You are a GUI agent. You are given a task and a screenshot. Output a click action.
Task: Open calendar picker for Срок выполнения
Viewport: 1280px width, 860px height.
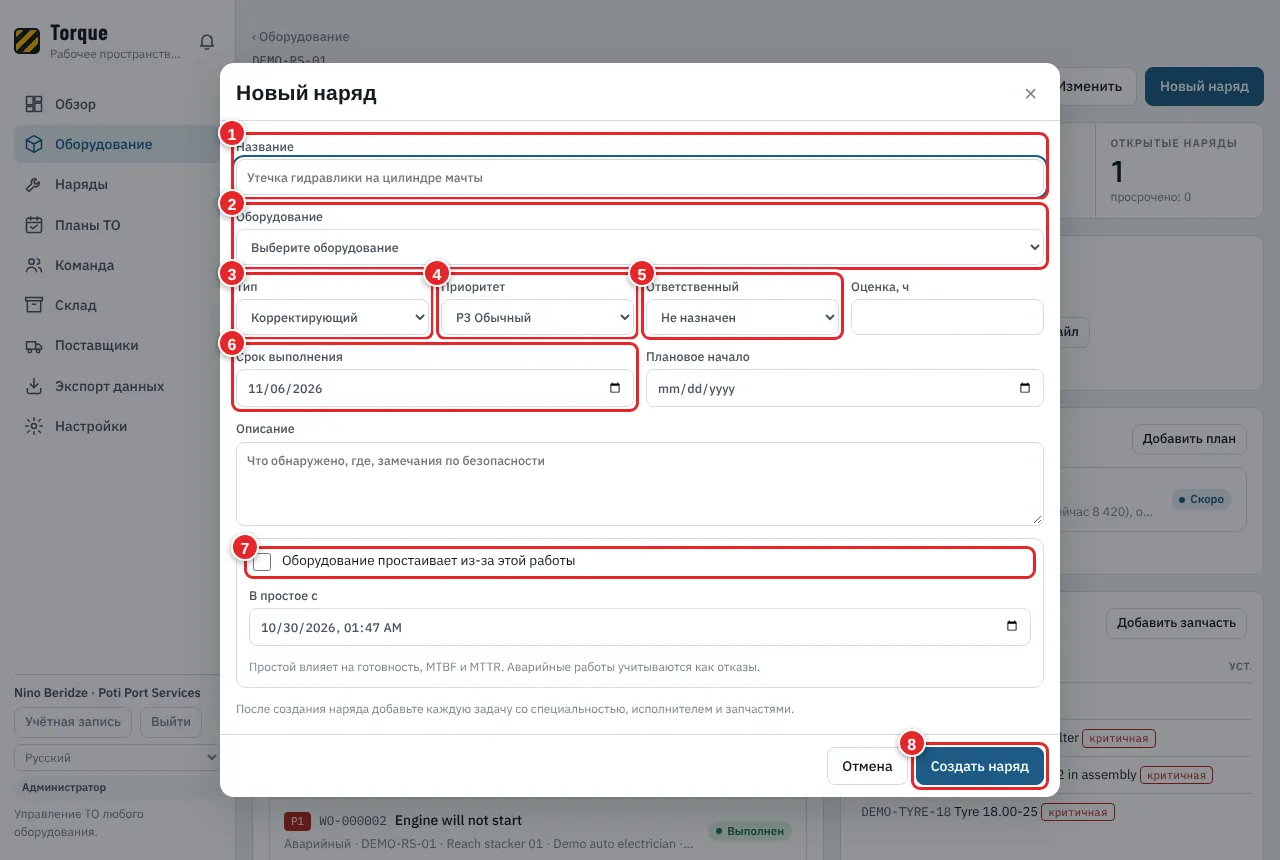[615, 389]
